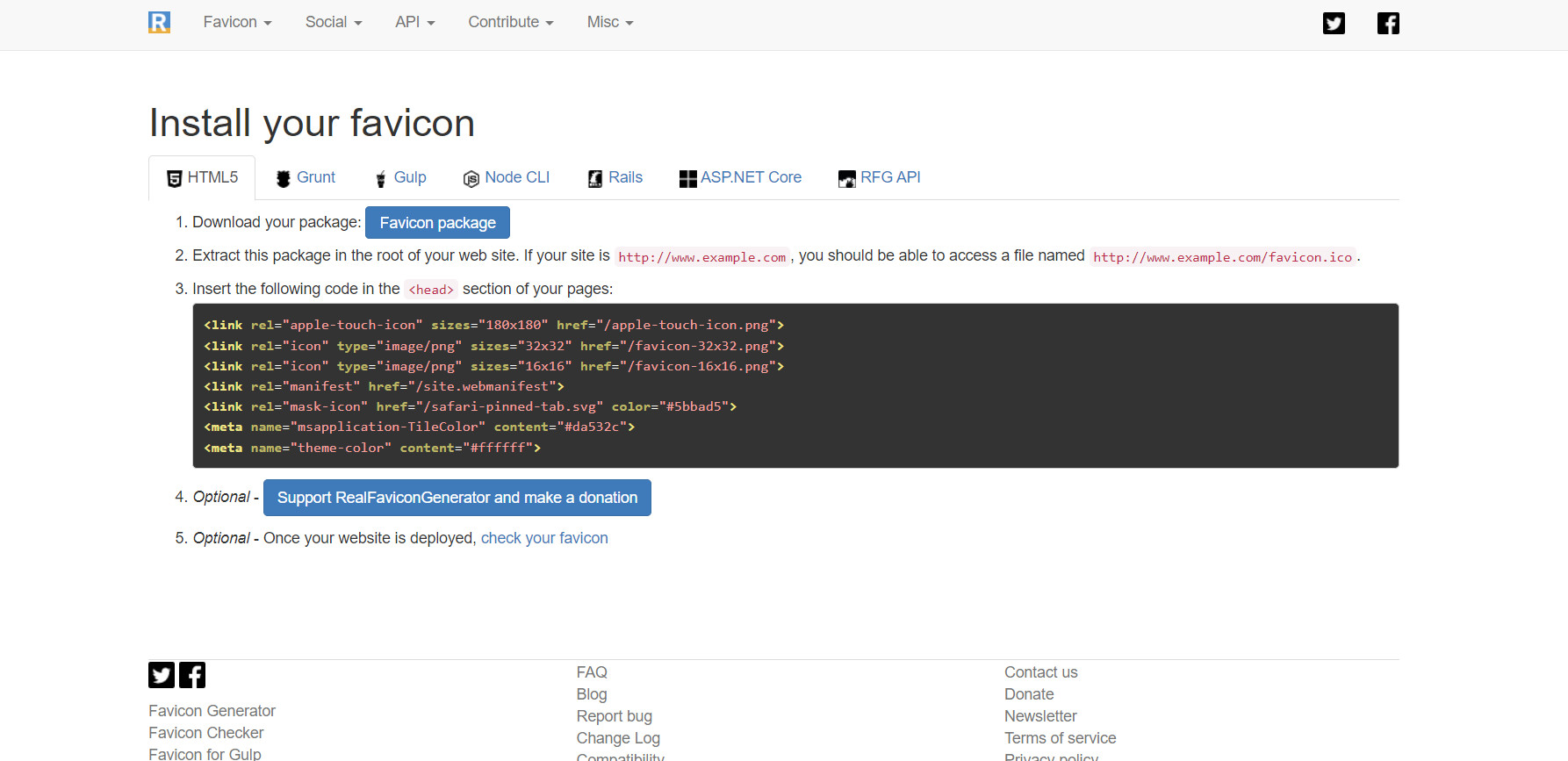The height and width of the screenshot is (761, 1568).
Task: Expand the Favicon dropdown menu
Action: tap(237, 22)
